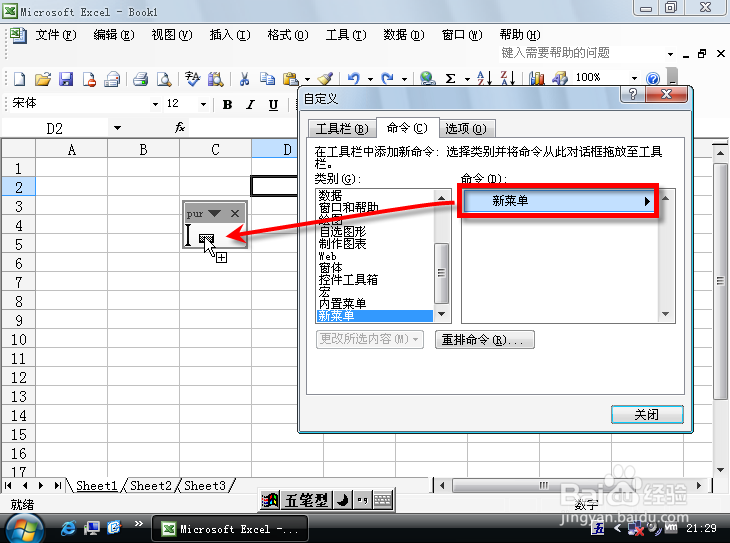Screen dimensions: 730x543
Task: Open the 视图 menu
Action: pyautogui.click(x=171, y=35)
